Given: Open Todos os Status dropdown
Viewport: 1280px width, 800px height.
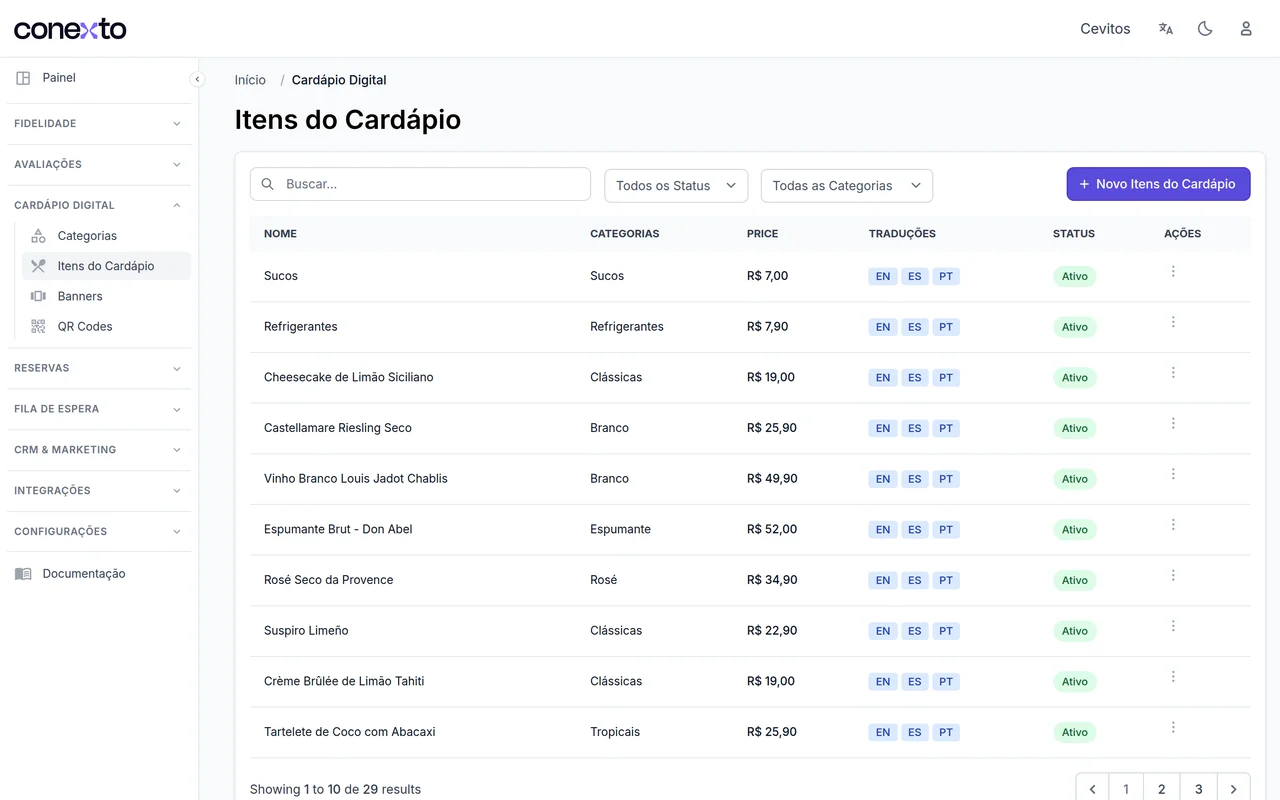Looking at the screenshot, I should click(676, 186).
